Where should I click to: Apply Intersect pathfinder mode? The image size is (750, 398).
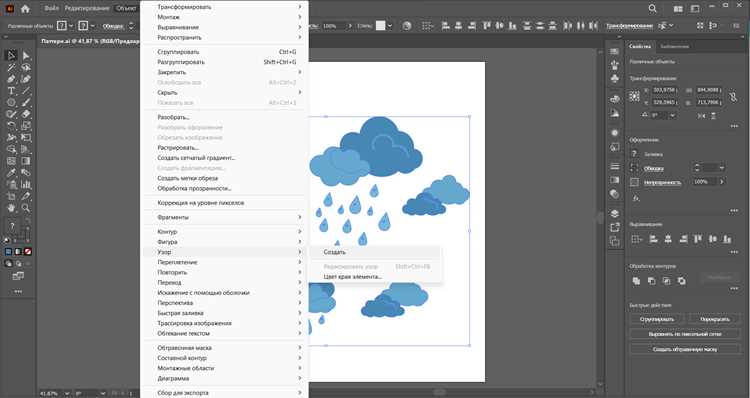click(x=666, y=281)
